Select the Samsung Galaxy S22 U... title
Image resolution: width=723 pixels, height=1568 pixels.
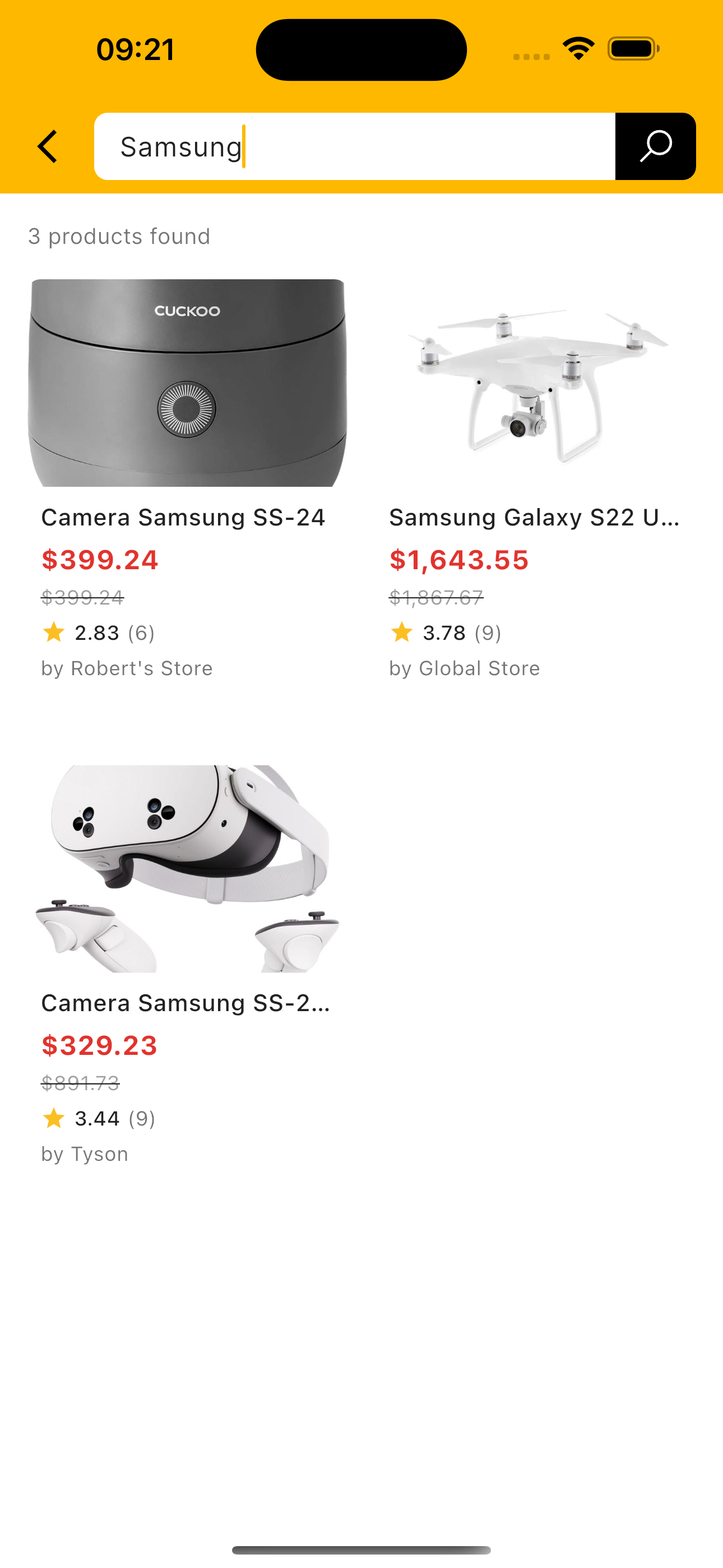(x=534, y=518)
